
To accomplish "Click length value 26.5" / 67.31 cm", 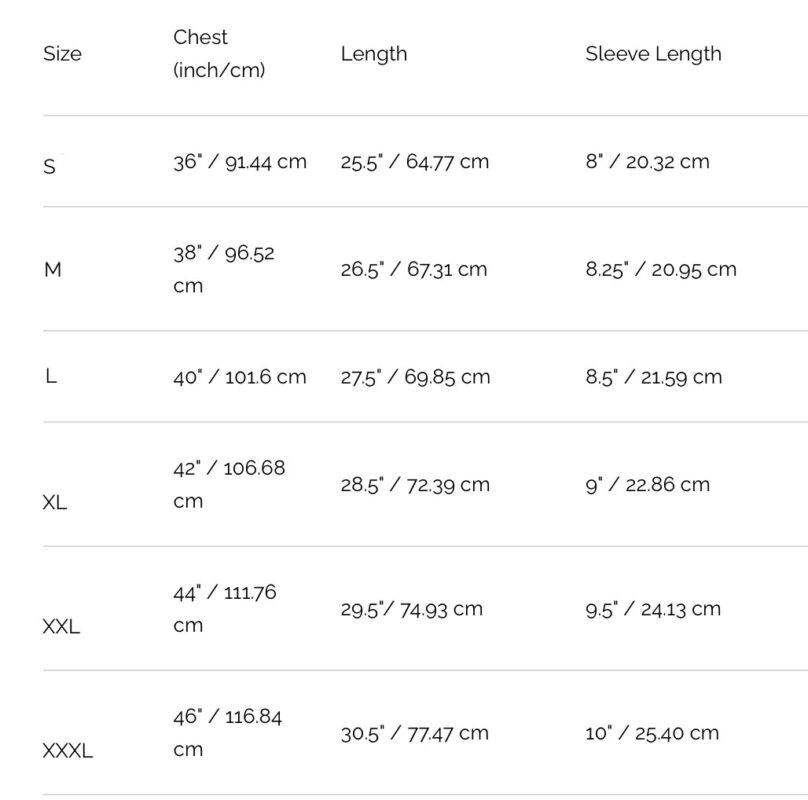I will [x=413, y=269].
